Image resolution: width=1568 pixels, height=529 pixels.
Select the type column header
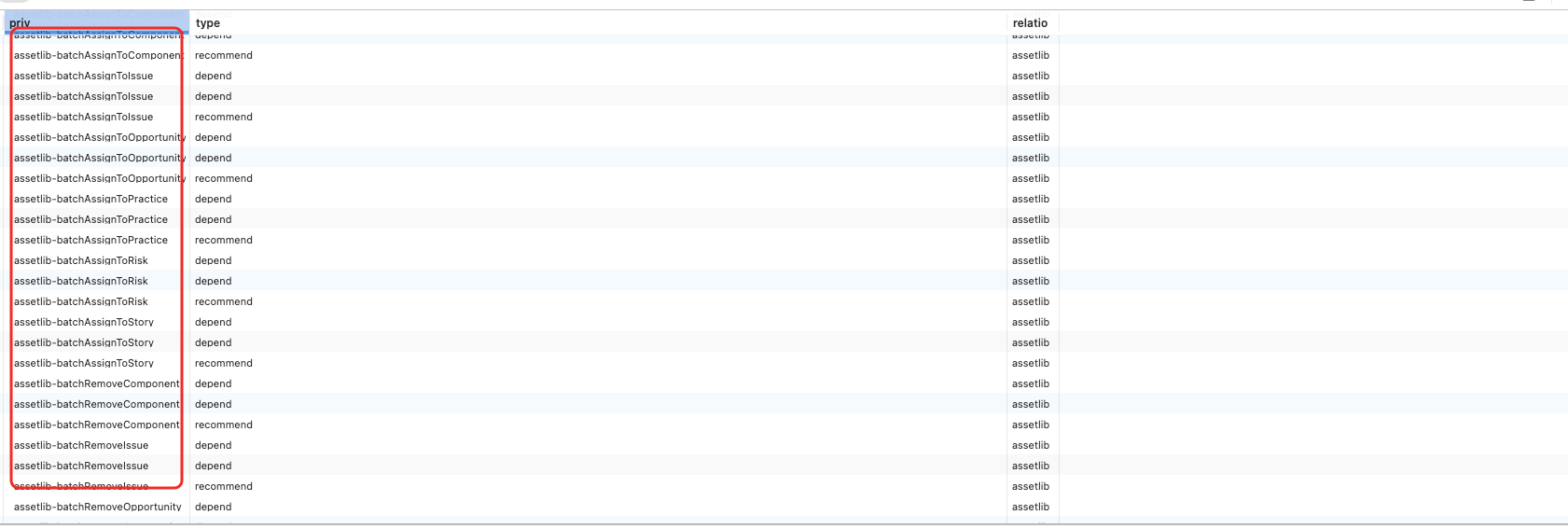(x=207, y=23)
